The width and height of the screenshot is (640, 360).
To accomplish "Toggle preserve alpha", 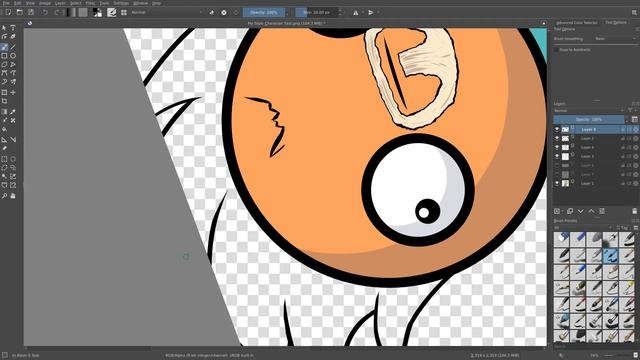I will 224,13.
